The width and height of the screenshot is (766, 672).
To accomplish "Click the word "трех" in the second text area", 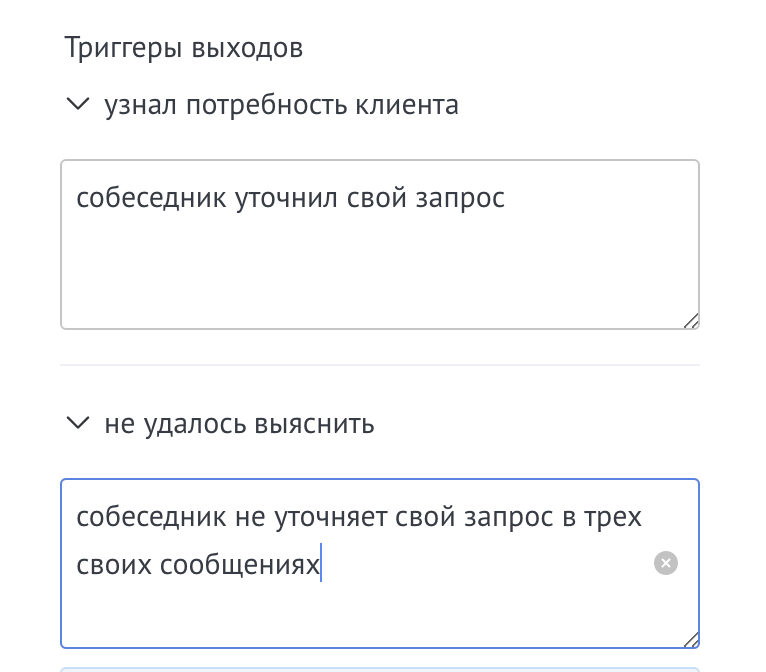I will 611,517.
